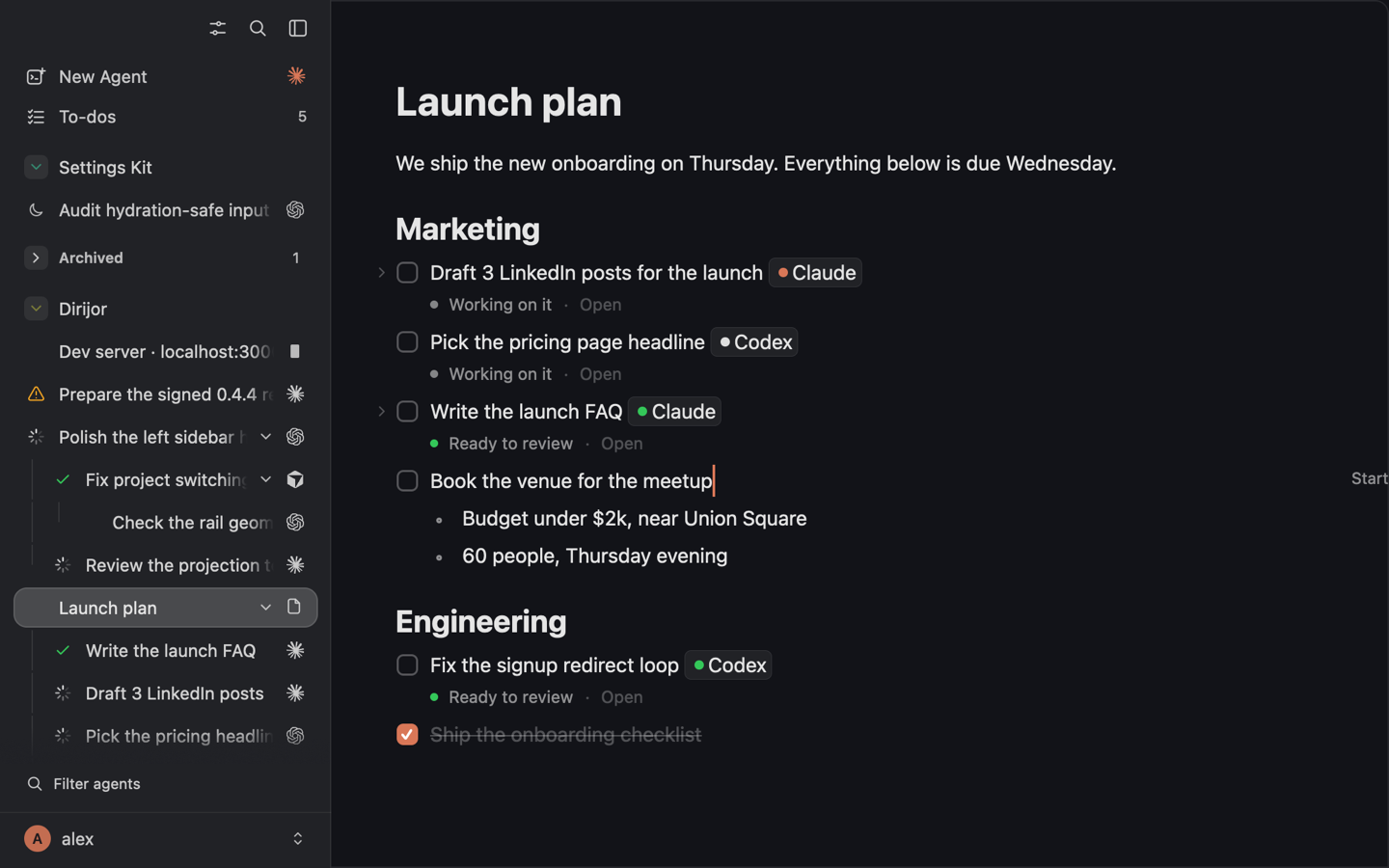Tick the Write the launch FAQ checkbox
This screenshot has width=1389, height=868.
[x=407, y=412]
